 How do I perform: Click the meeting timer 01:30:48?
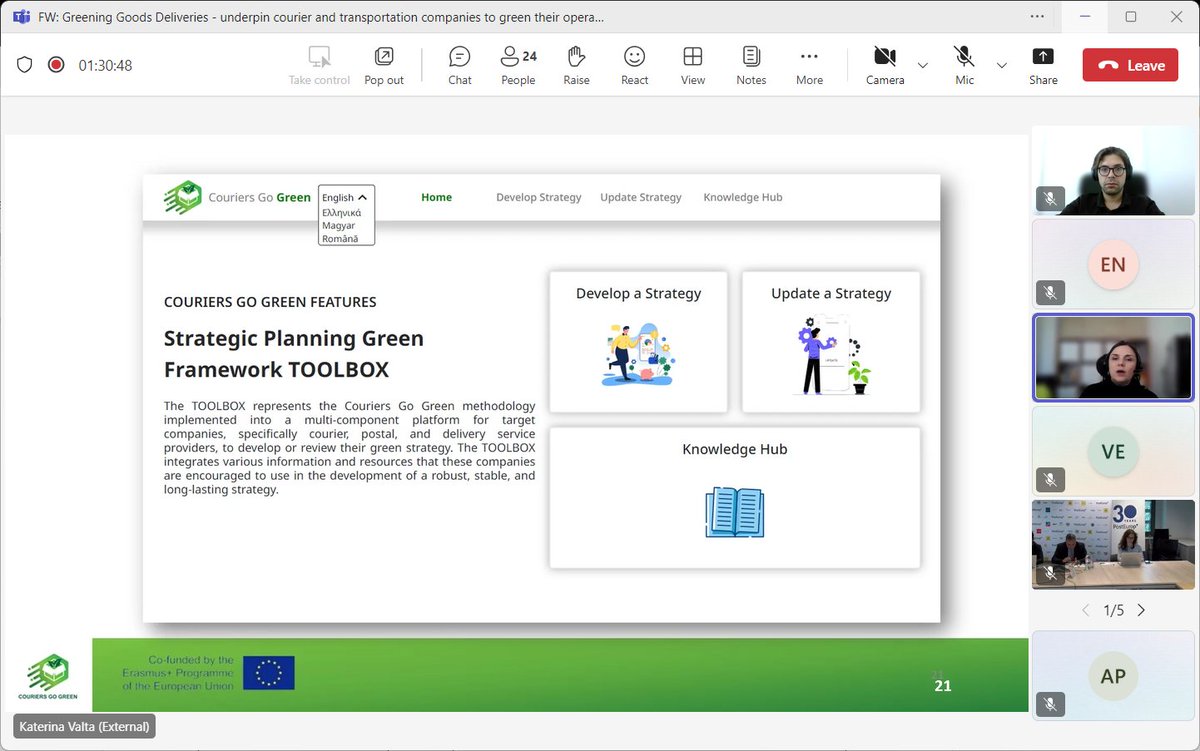106,66
